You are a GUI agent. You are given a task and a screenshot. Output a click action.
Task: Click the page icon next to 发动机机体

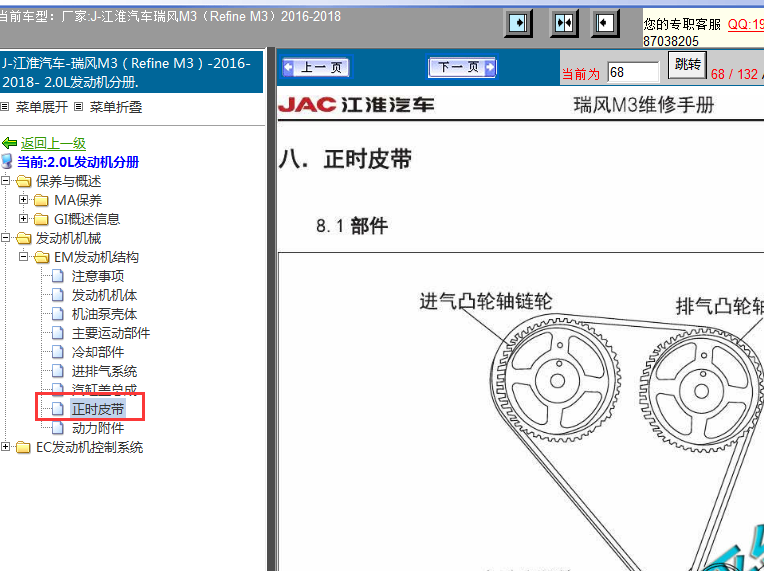point(58,295)
